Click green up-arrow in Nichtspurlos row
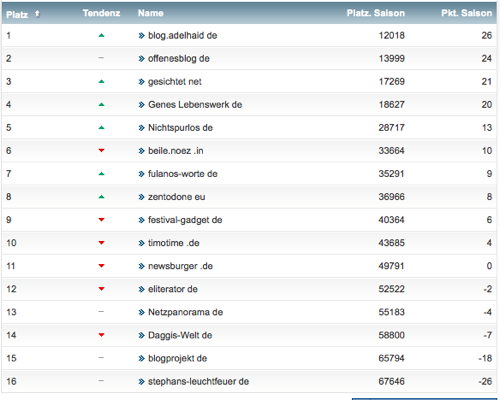The width and height of the screenshot is (500, 400). [x=101, y=127]
